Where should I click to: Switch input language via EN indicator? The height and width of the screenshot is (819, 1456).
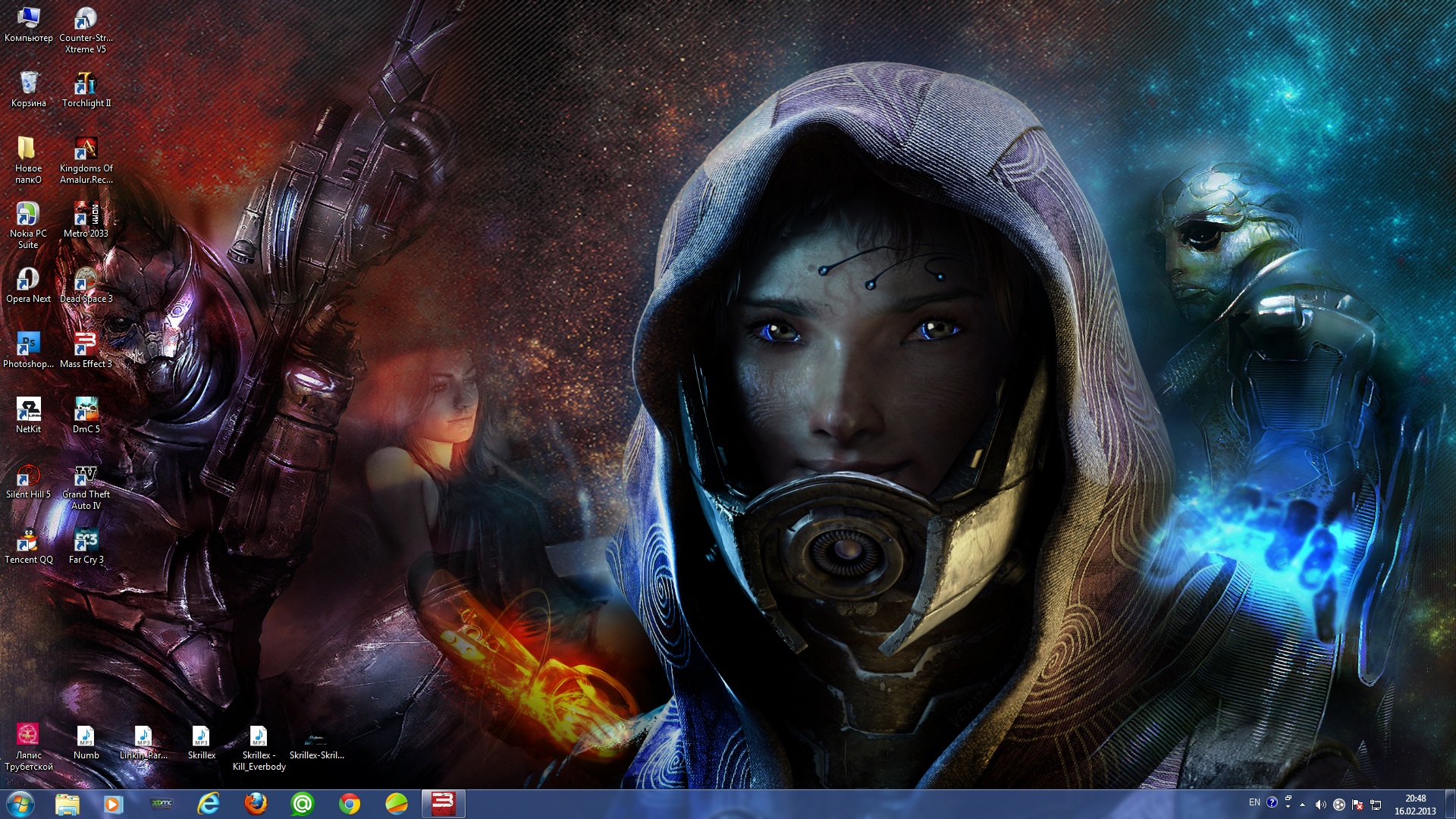click(x=1254, y=802)
